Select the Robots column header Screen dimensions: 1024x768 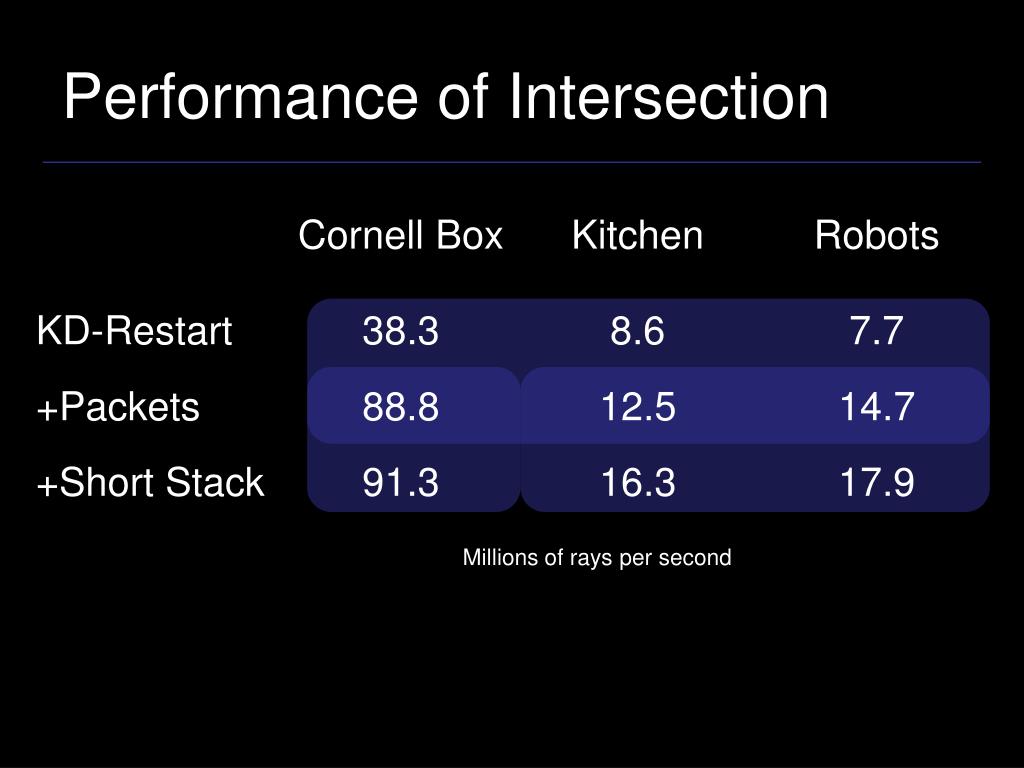point(876,235)
